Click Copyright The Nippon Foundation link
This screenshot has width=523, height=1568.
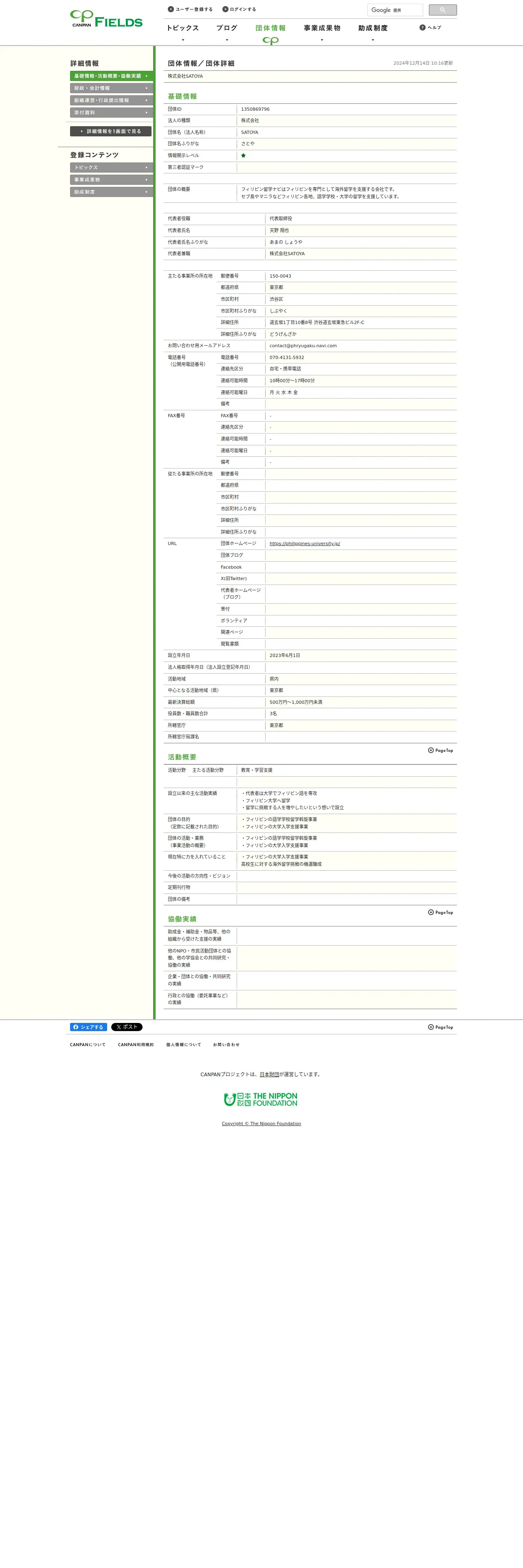tap(261, 1123)
